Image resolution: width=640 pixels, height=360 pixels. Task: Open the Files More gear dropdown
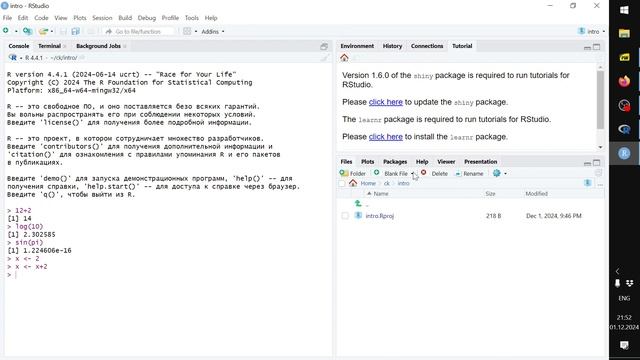(500, 173)
